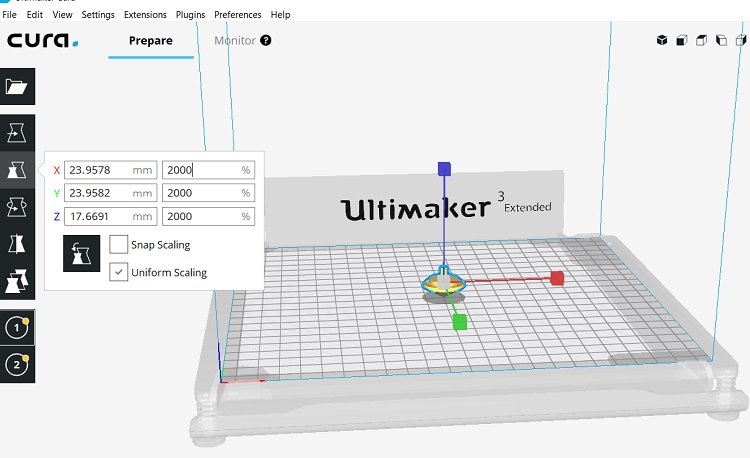The height and width of the screenshot is (458, 750).
Task: Switch to 3D perspective view cube
Action: tap(662, 40)
